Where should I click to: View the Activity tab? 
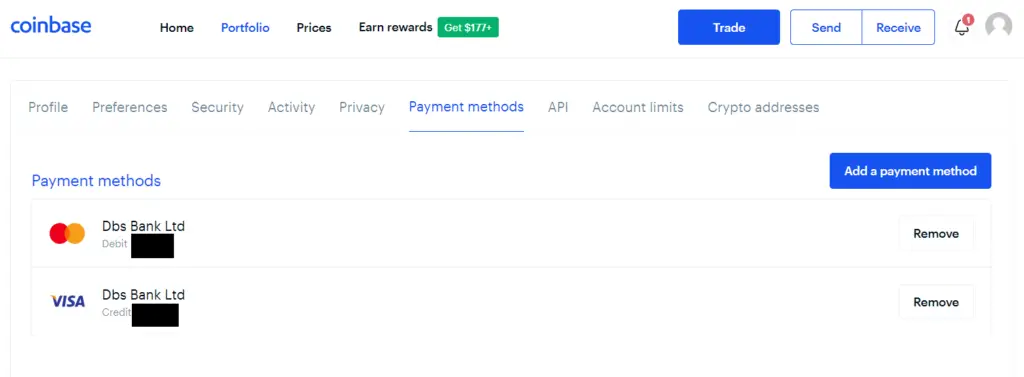(291, 107)
